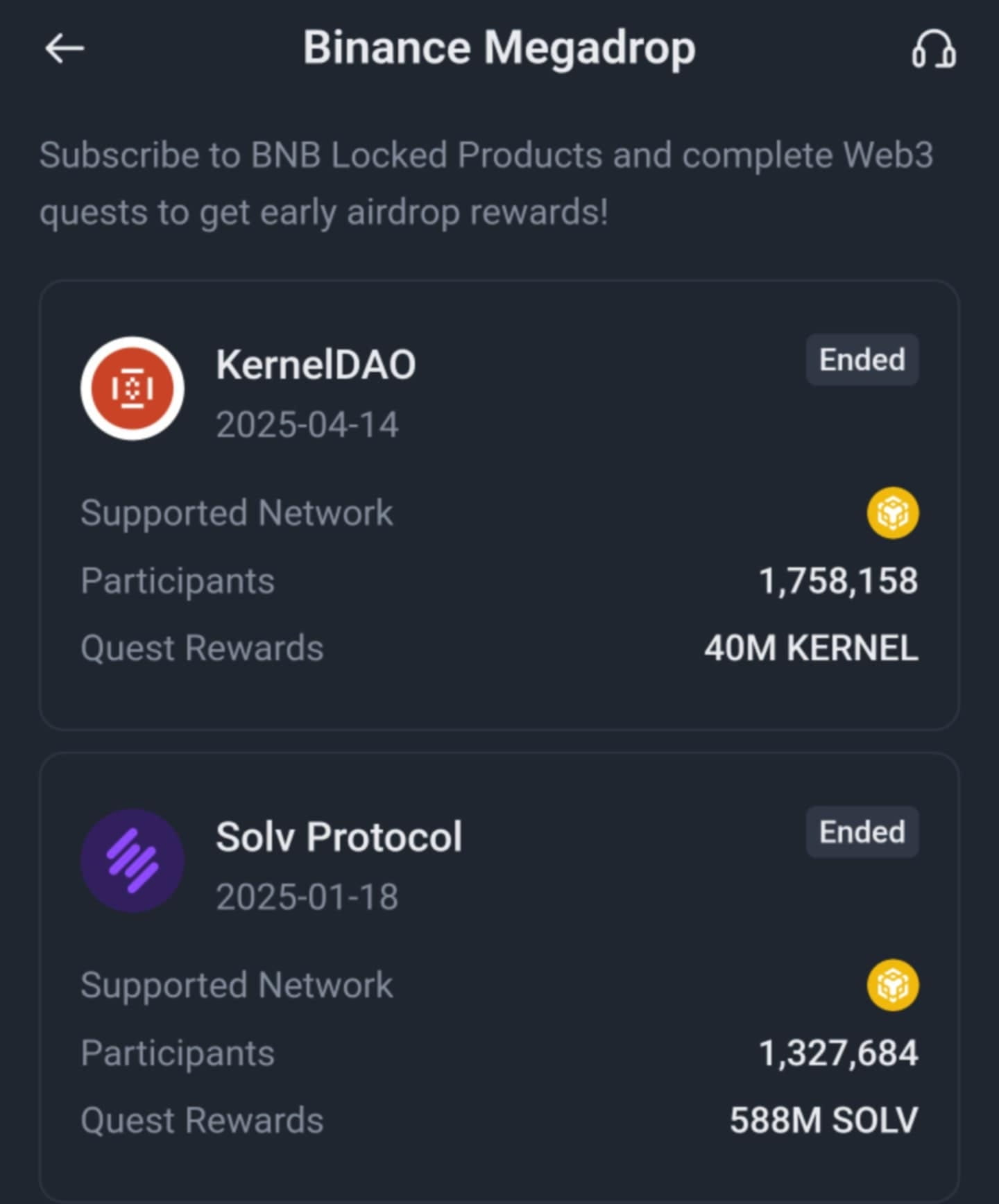Viewport: 999px width, 1204px height.
Task: Open the KernelDAO project title
Action: click(316, 364)
